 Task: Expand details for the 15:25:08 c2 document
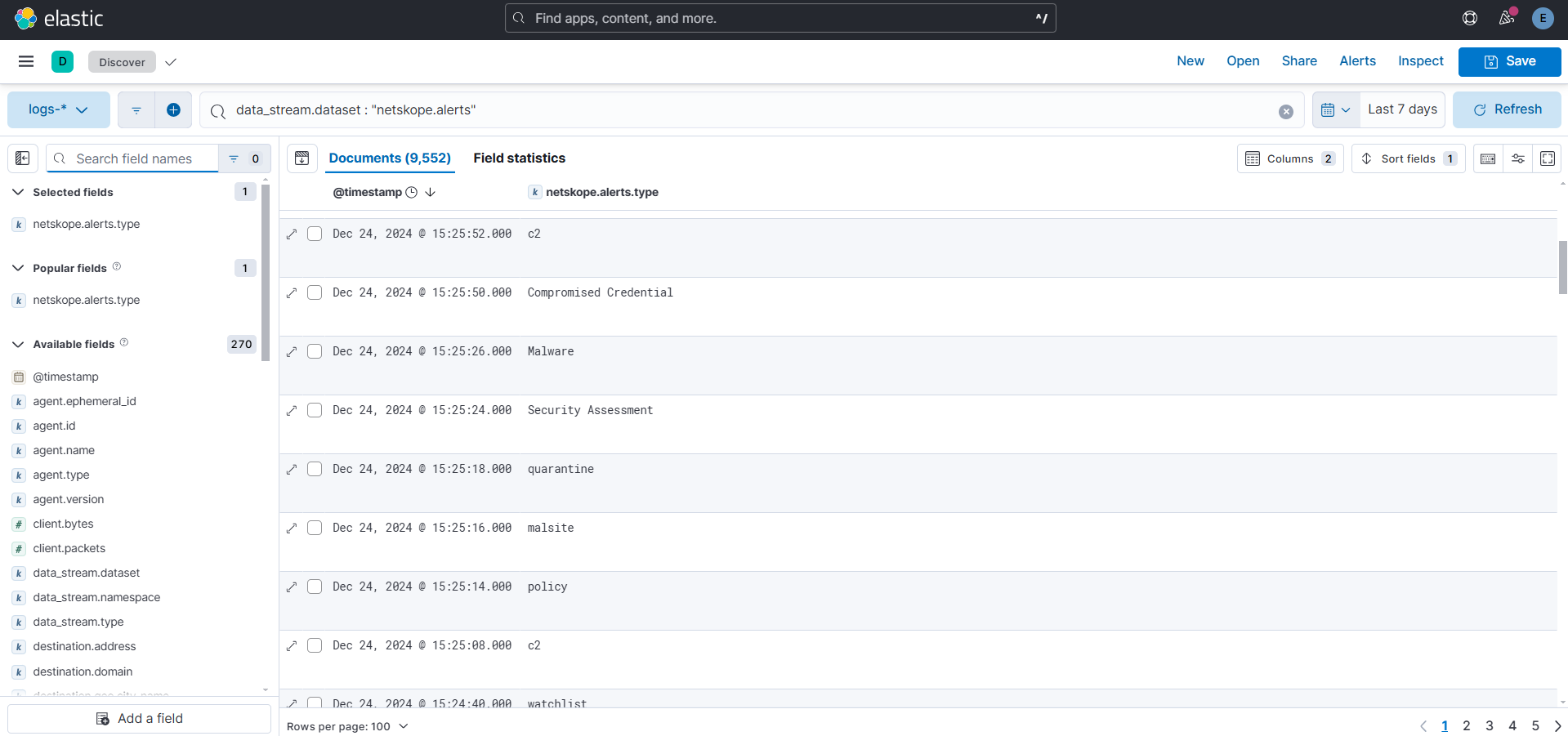point(292,646)
